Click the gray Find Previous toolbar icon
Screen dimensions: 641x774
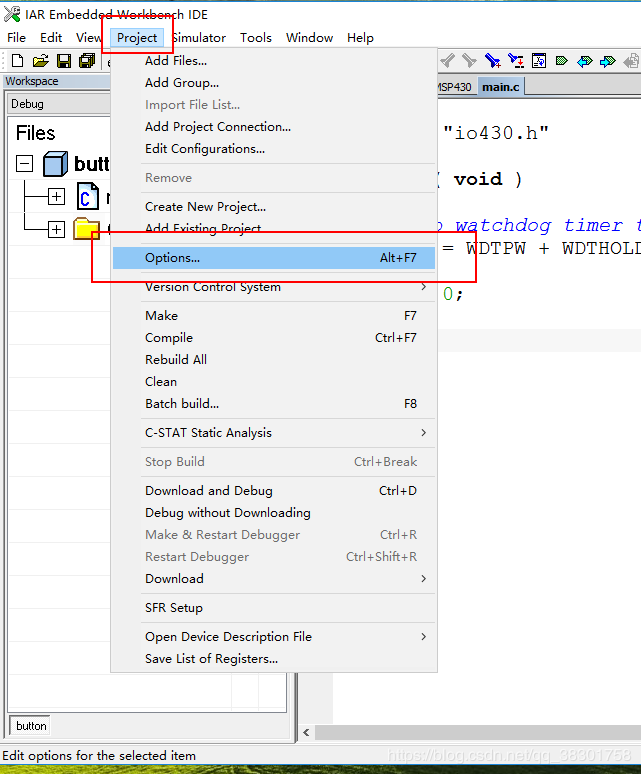448,61
